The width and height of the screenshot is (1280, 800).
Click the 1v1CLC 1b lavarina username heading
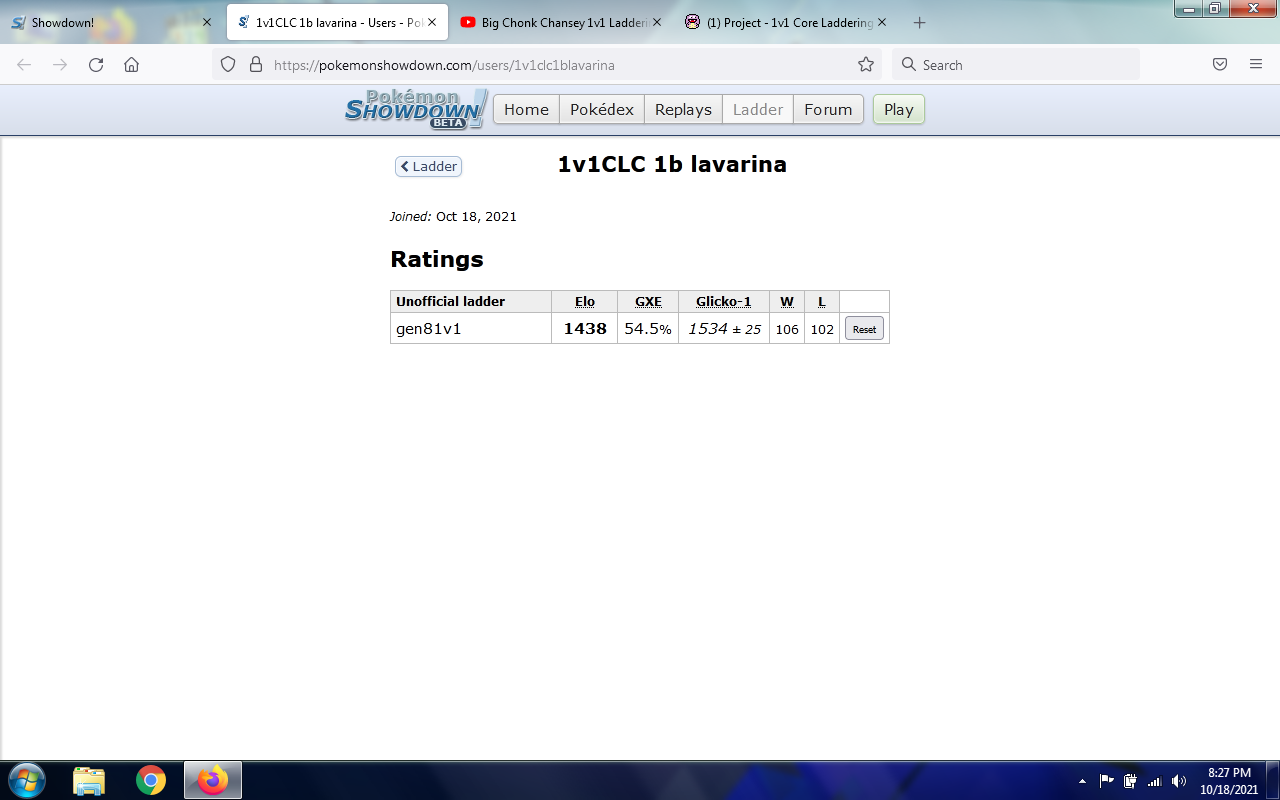(x=672, y=165)
